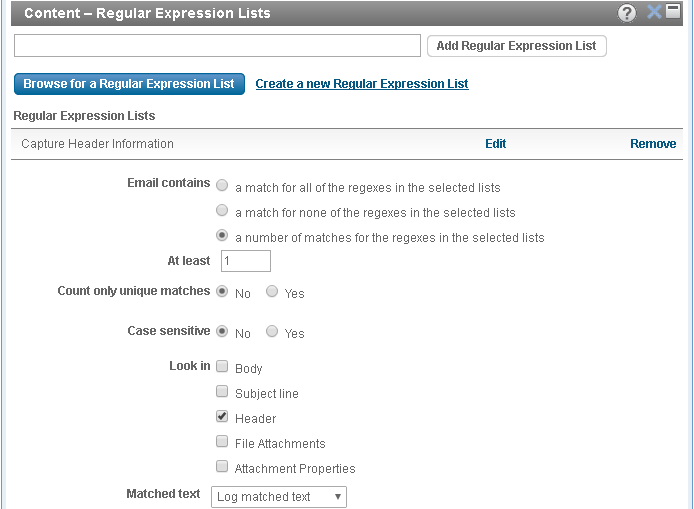This screenshot has width=694, height=509.
Task: Select match for none of the regexes
Action: (x=222, y=211)
